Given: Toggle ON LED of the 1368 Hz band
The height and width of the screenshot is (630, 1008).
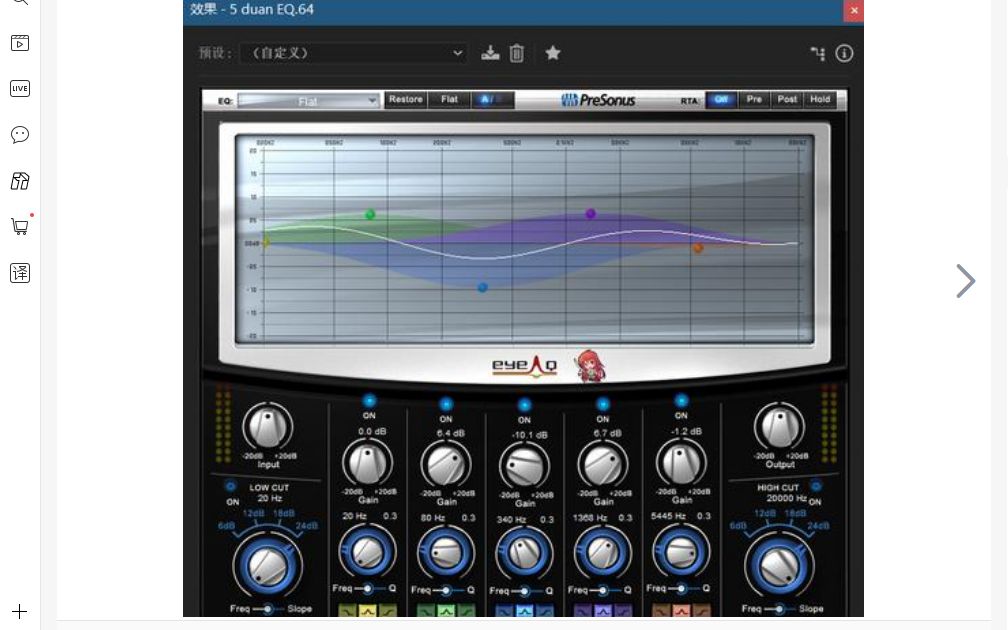Looking at the screenshot, I should 602,404.
